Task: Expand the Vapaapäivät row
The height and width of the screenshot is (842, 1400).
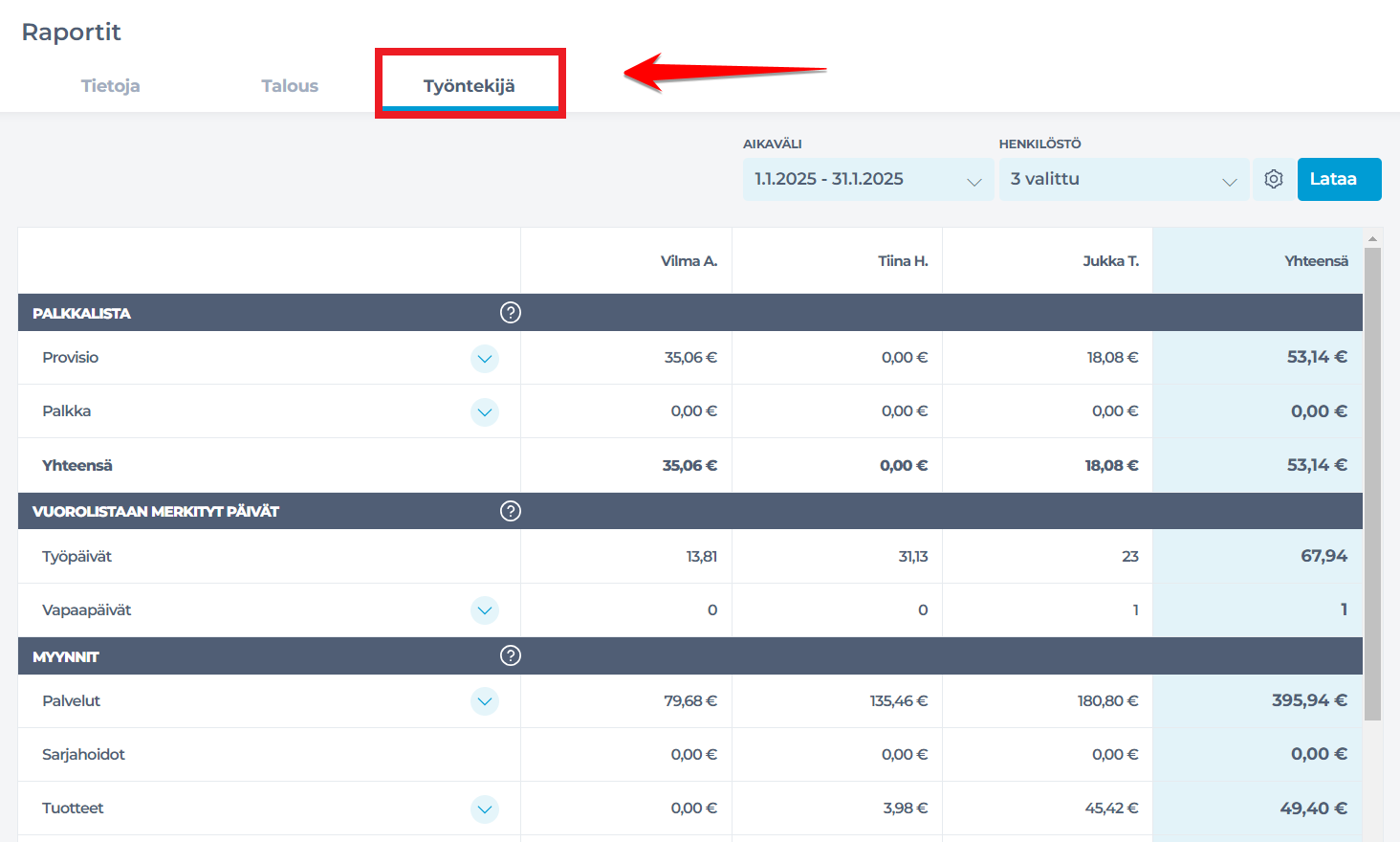Action: pyautogui.click(x=485, y=610)
